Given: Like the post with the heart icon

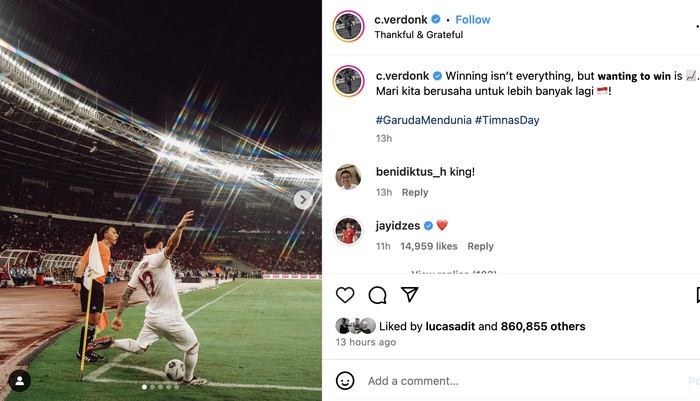Looking at the screenshot, I should (345, 295).
